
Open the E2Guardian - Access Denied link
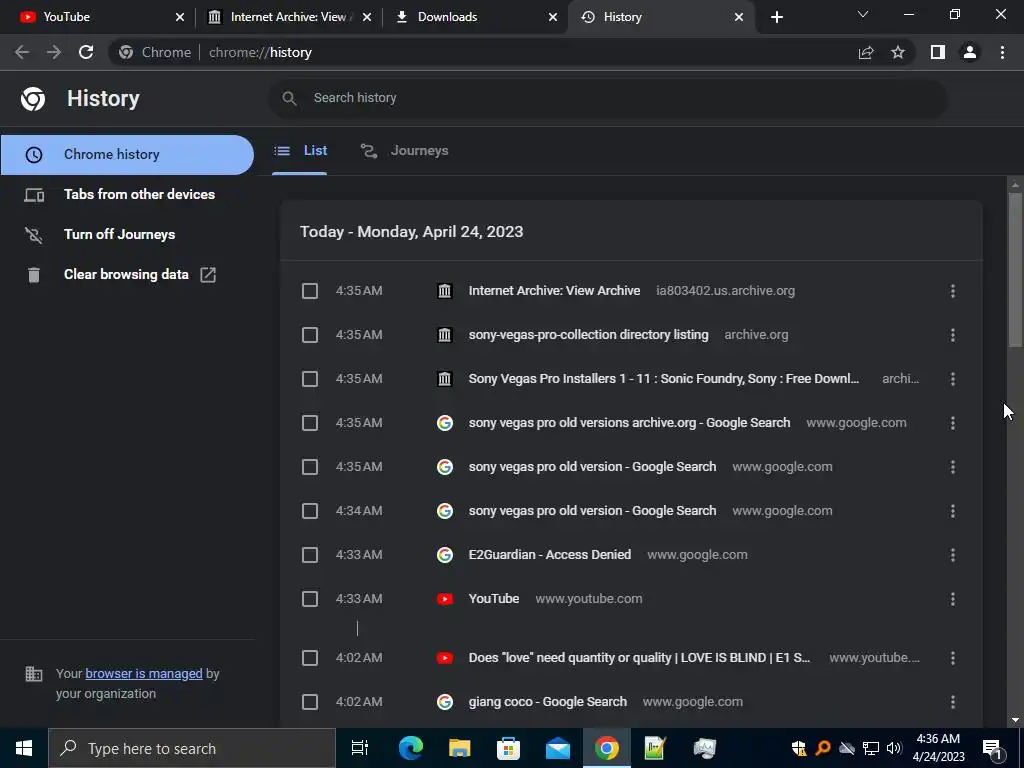point(550,555)
